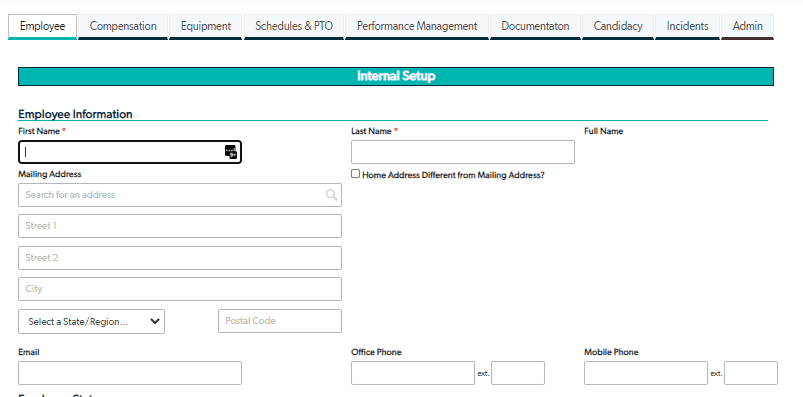Click the Postal Code field
803x397 pixels.
[280, 321]
